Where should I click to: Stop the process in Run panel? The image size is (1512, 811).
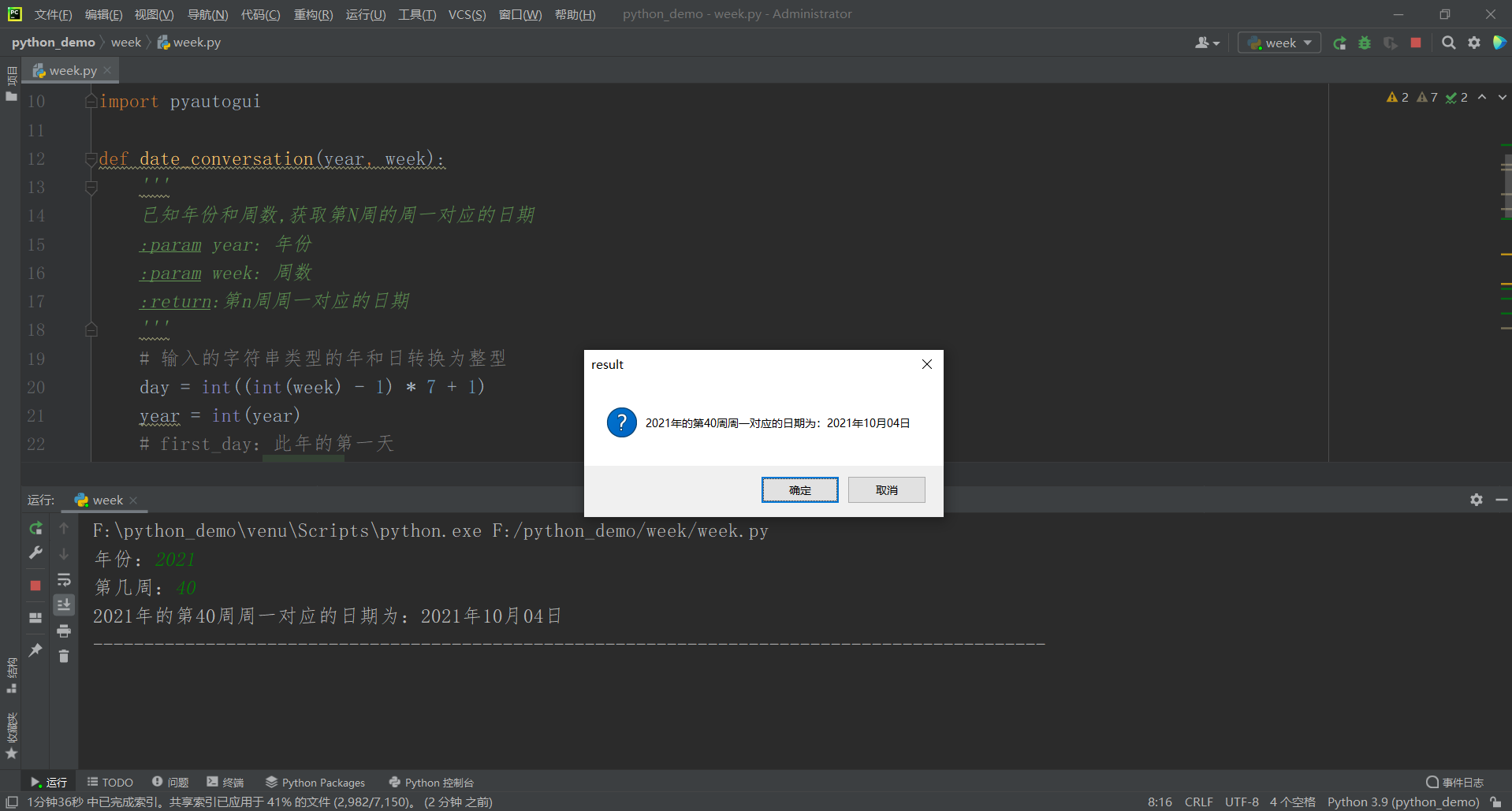[x=35, y=586]
